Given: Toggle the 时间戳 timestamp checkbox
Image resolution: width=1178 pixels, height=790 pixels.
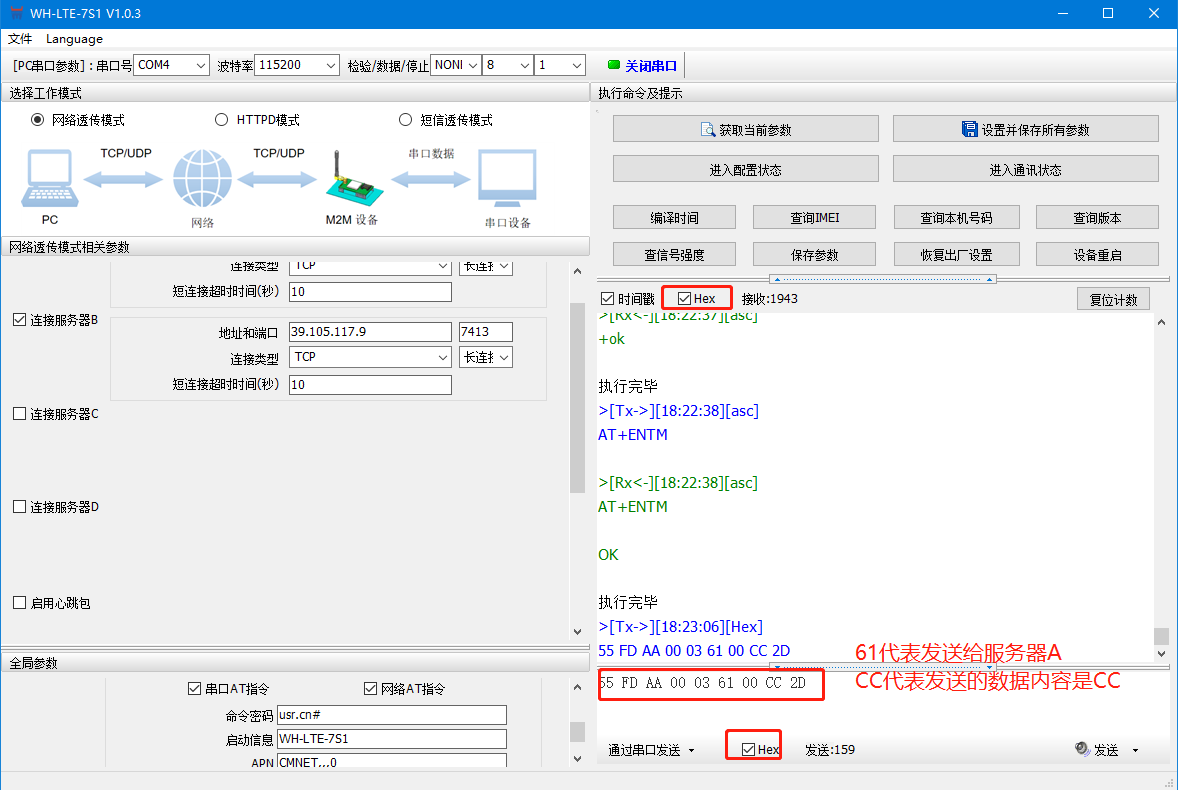Looking at the screenshot, I should [607, 299].
